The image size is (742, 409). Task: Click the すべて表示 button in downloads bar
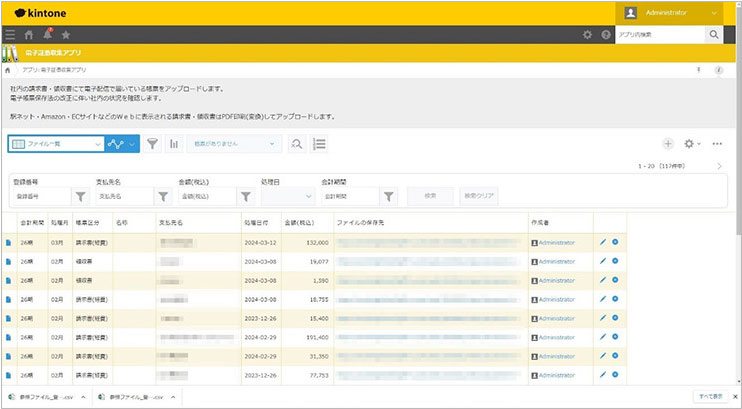pyautogui.click(x=713, y=397)
